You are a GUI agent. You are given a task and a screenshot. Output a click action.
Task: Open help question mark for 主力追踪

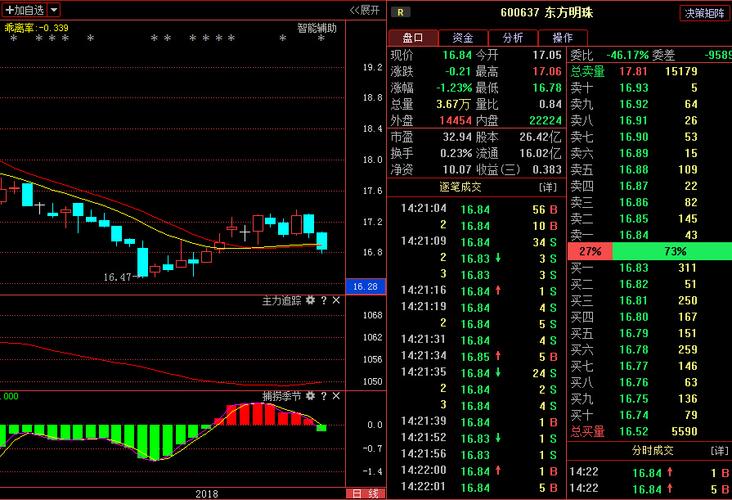pyautogui.click(x=324, y=301)
